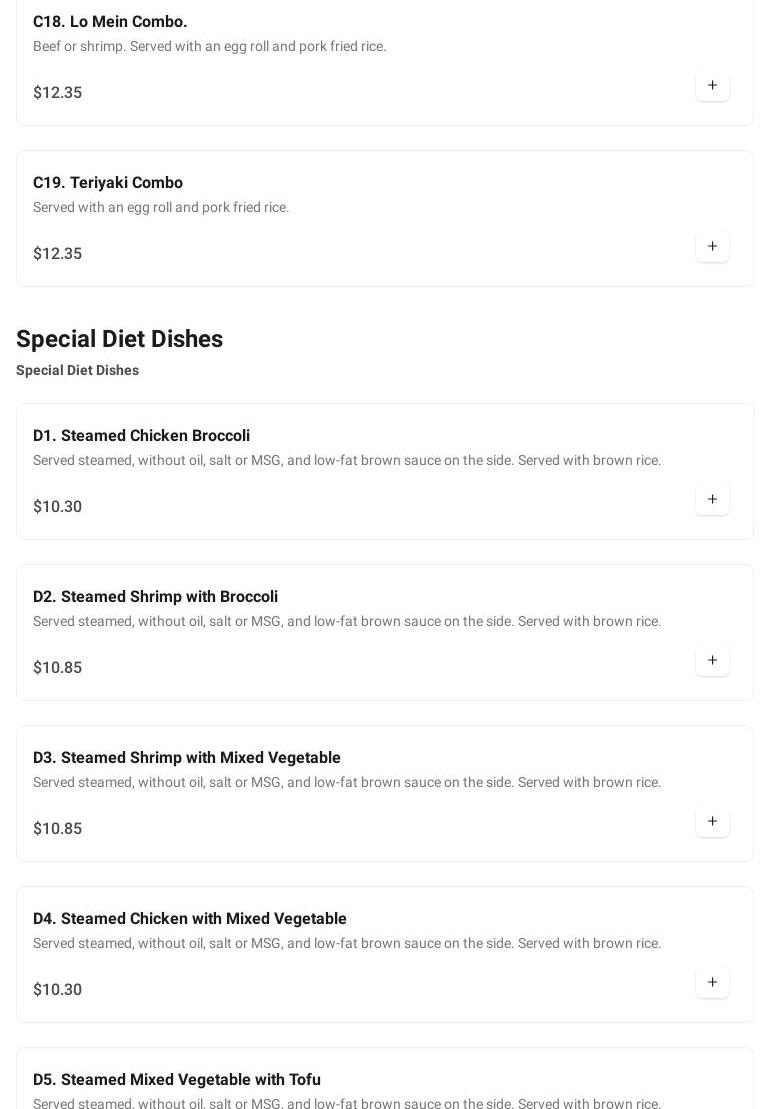Click D2. Steamed Shrimp with Broccoli title
This screenshot has height=1109, width=770.
pyautogui.click(x=155, y=597)
